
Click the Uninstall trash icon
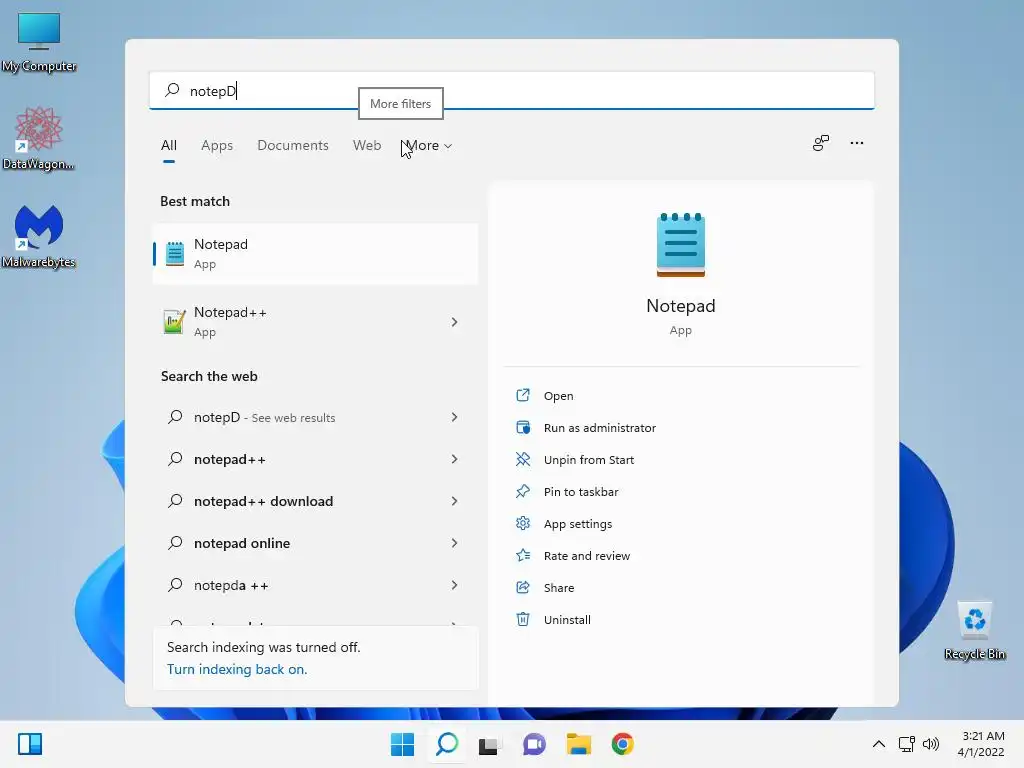(523, 619)
